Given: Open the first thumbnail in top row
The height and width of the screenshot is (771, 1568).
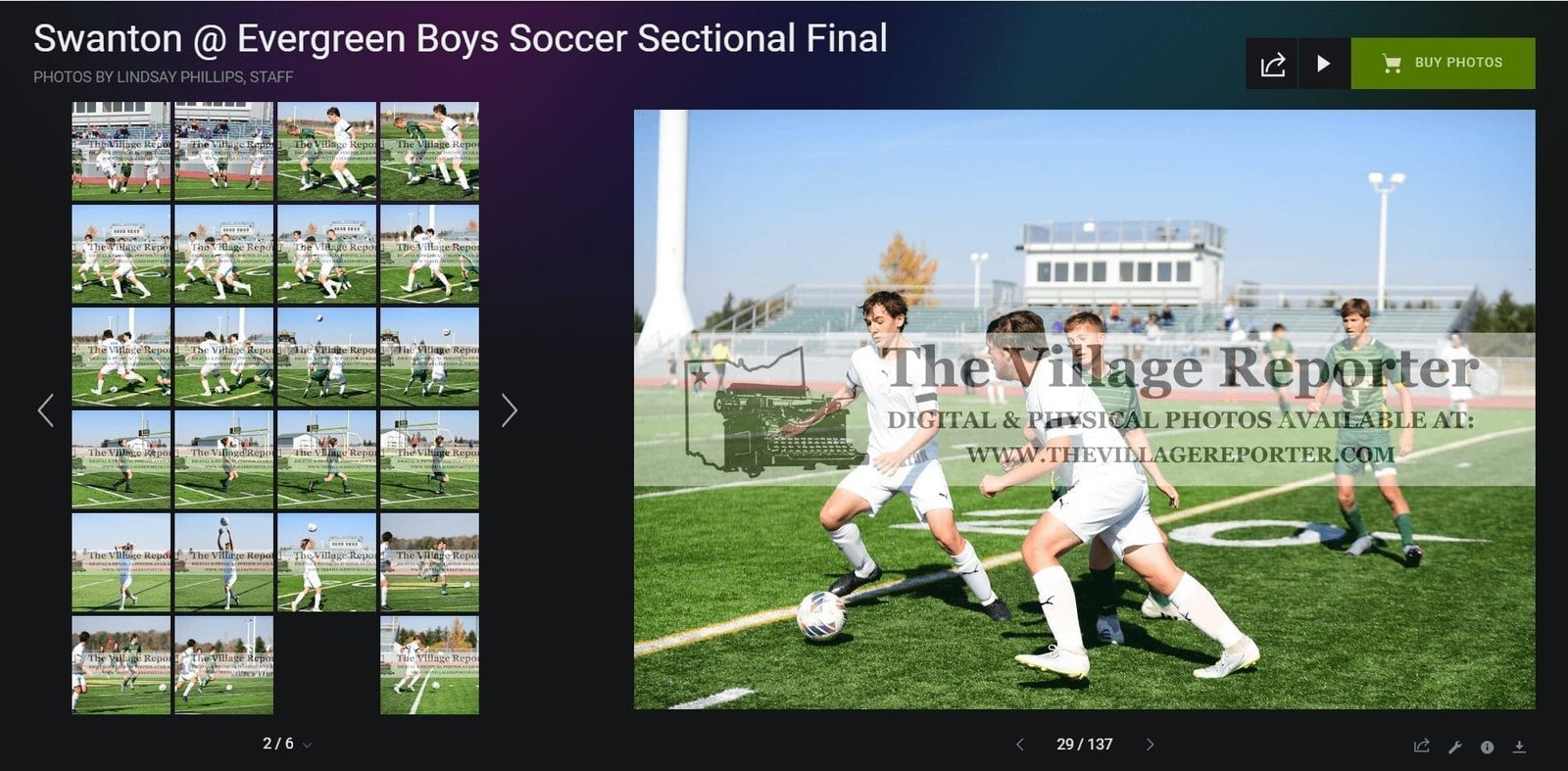Looking at the screenshot, I should pos(122,151).
